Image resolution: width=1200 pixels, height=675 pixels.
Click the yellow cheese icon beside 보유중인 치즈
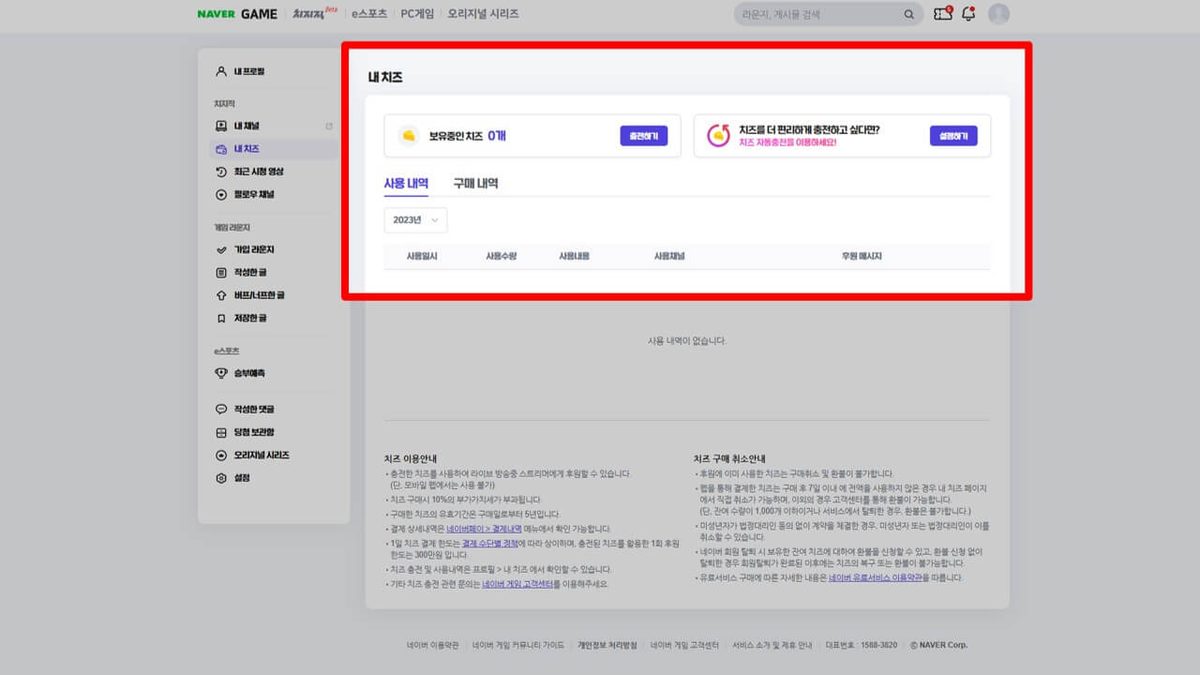[408, 136]
